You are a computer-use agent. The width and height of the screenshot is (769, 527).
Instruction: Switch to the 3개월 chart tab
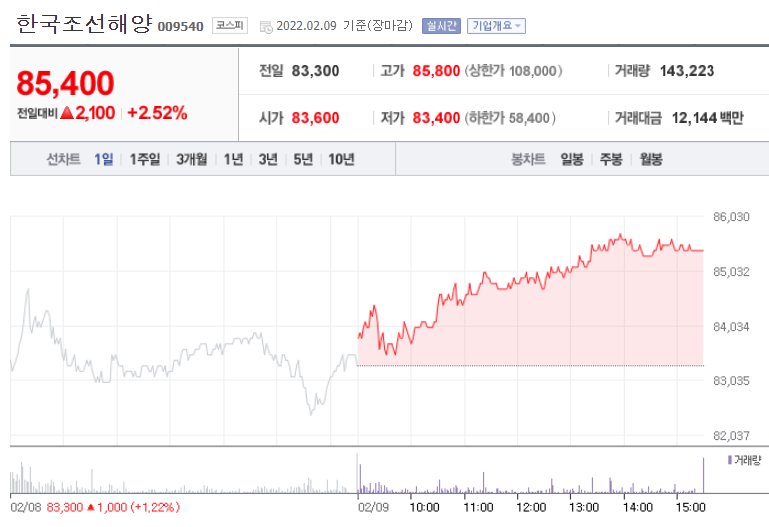click(192, 159)
